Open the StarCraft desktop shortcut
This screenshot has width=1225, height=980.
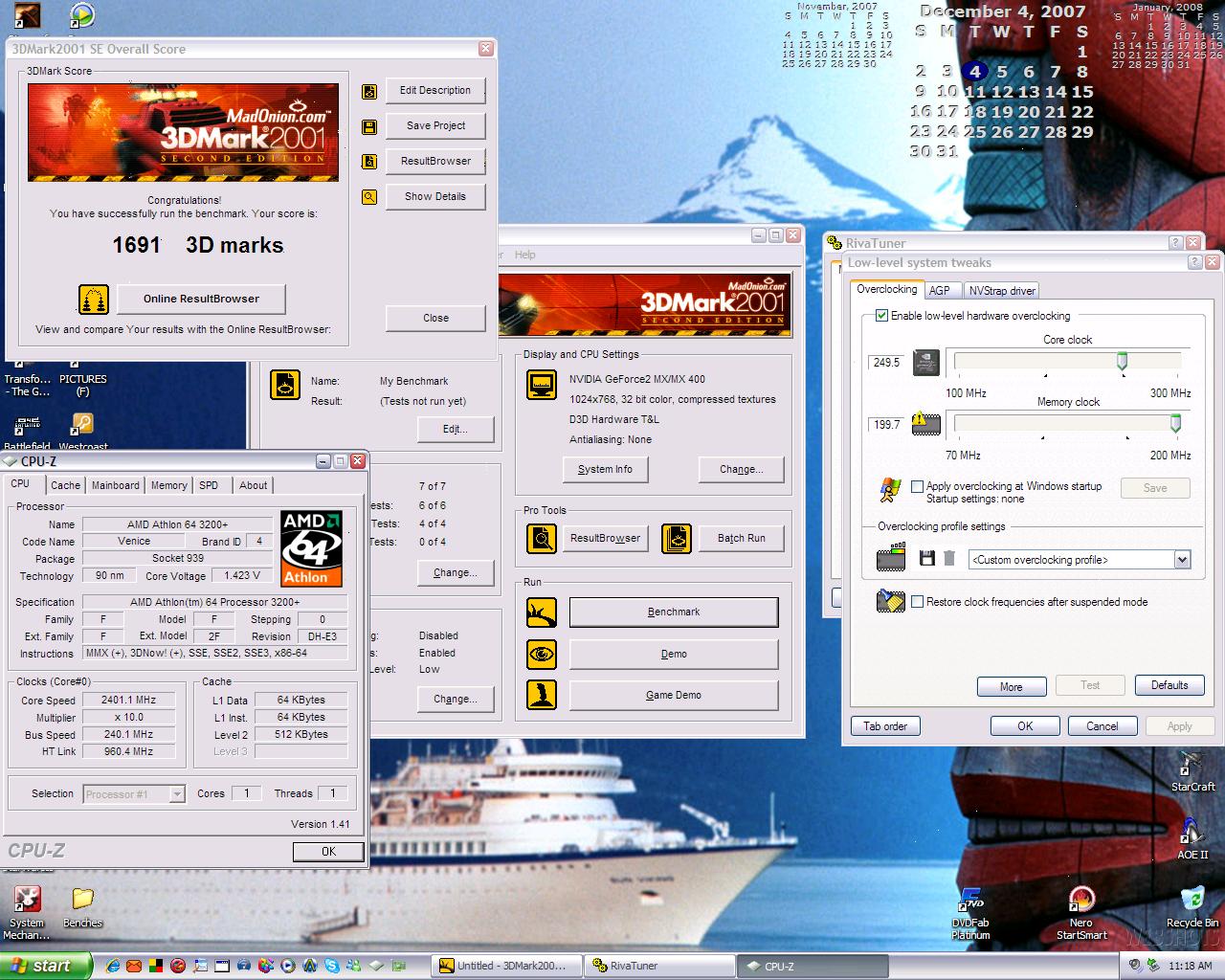coord(1192,771)
